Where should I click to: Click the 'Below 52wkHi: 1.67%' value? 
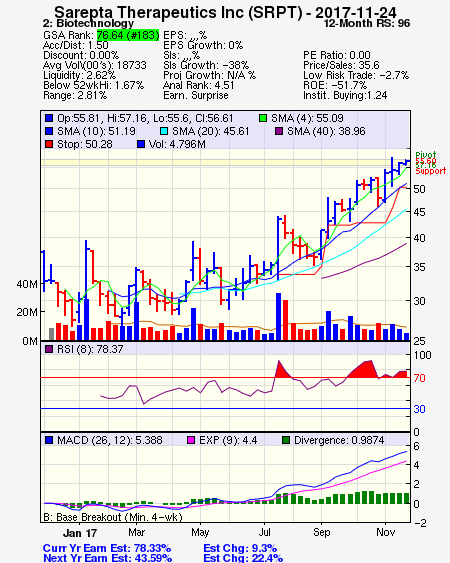point(93,85)
